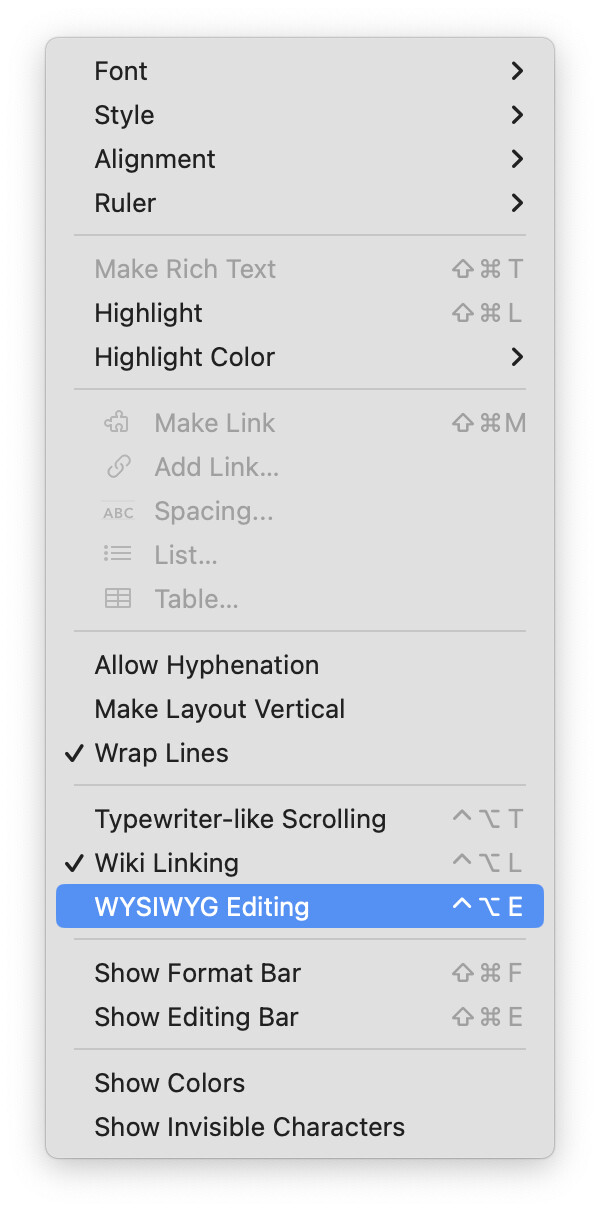
Task: Open the Style submenu arrow
Action: (x=517, y=115)
